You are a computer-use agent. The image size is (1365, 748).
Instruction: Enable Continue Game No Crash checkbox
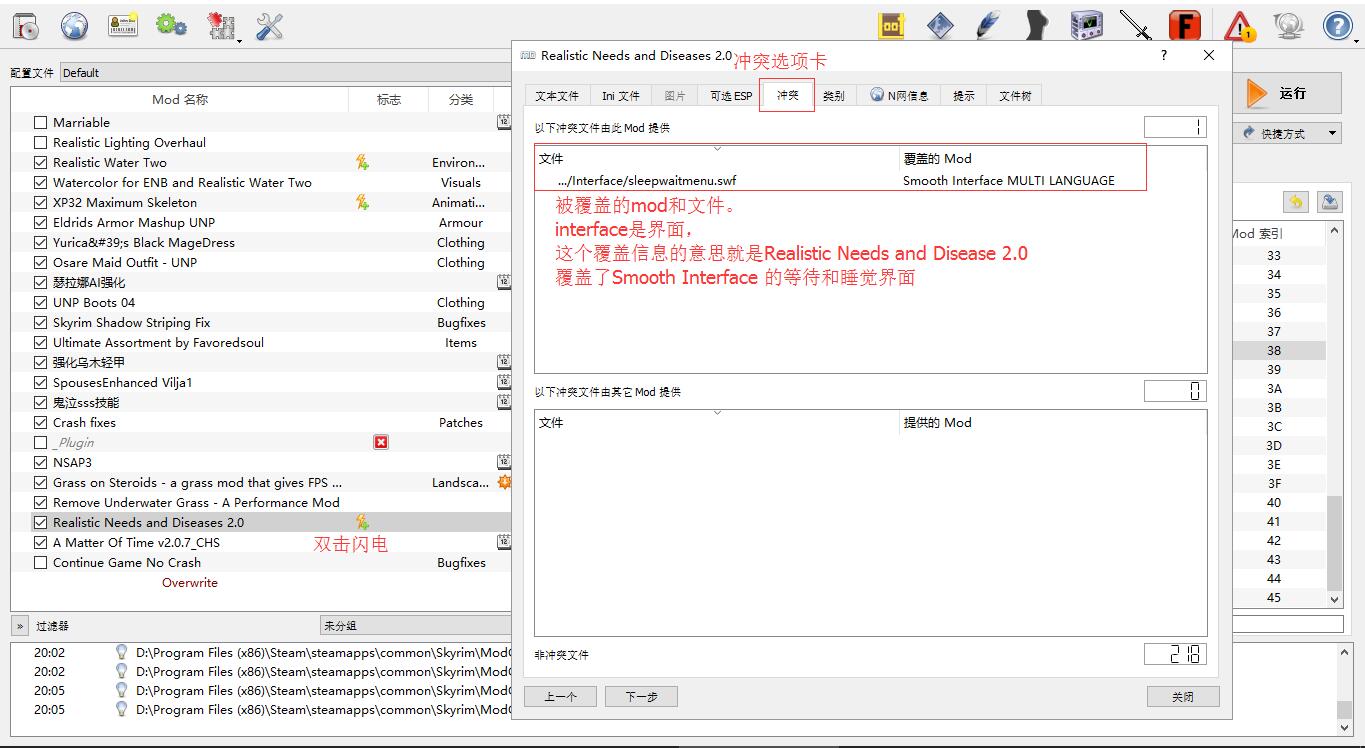click(x=40, y=562)
